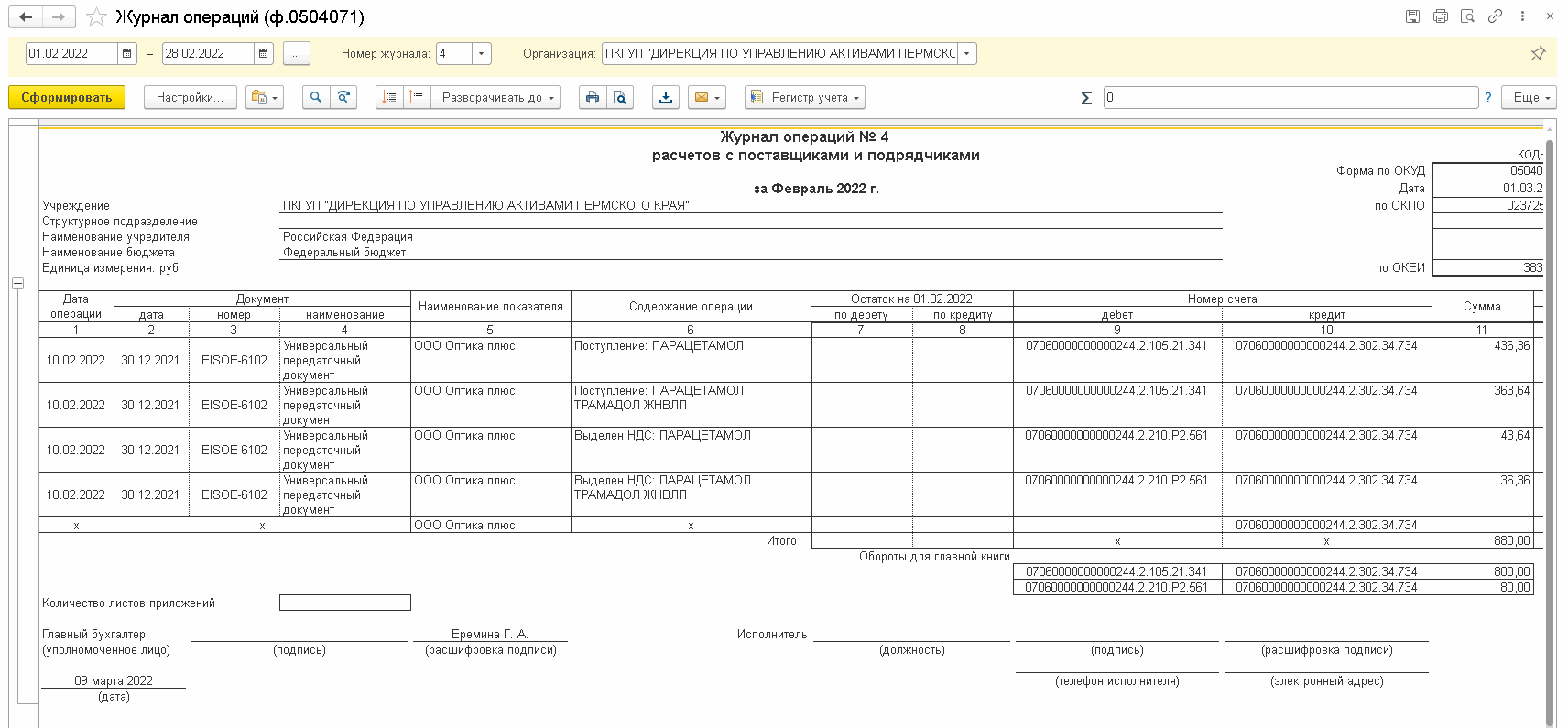The height and width of the screenshot is (728, 1568).
Task: Save report to file icon
Action: point(666,97)
